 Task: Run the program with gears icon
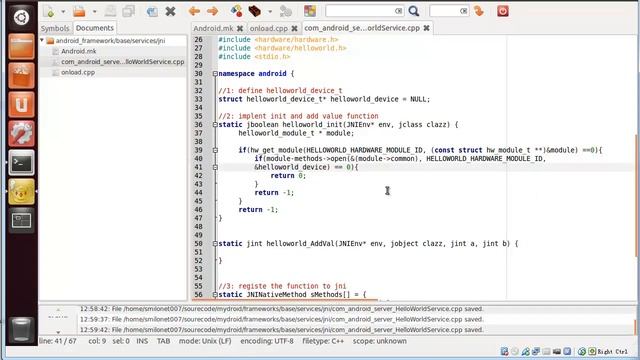(286, 11)
